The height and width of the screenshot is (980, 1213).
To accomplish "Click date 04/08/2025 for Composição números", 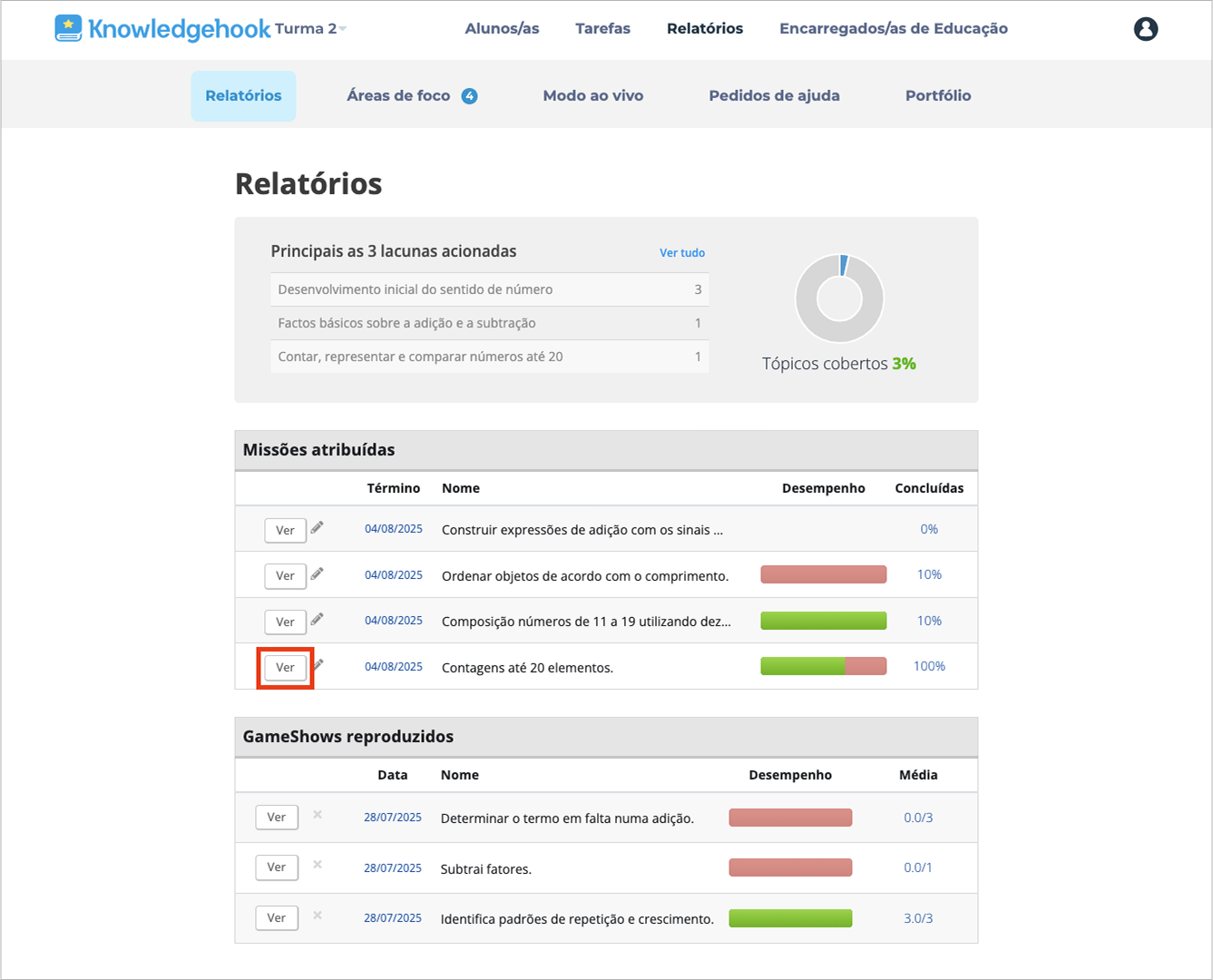I will [x=394, y=621].
